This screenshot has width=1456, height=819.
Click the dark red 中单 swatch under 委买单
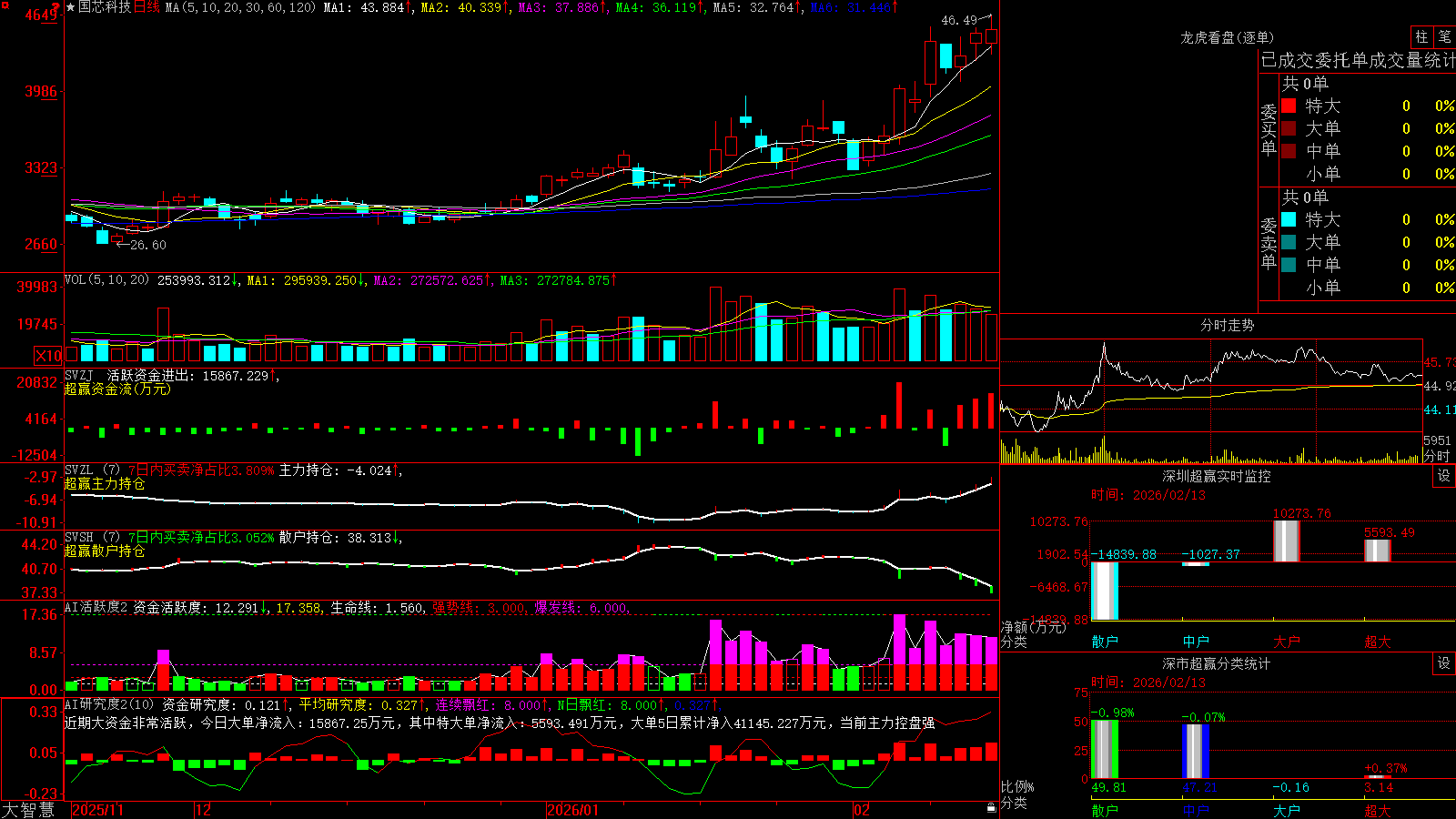(1289, 151)
